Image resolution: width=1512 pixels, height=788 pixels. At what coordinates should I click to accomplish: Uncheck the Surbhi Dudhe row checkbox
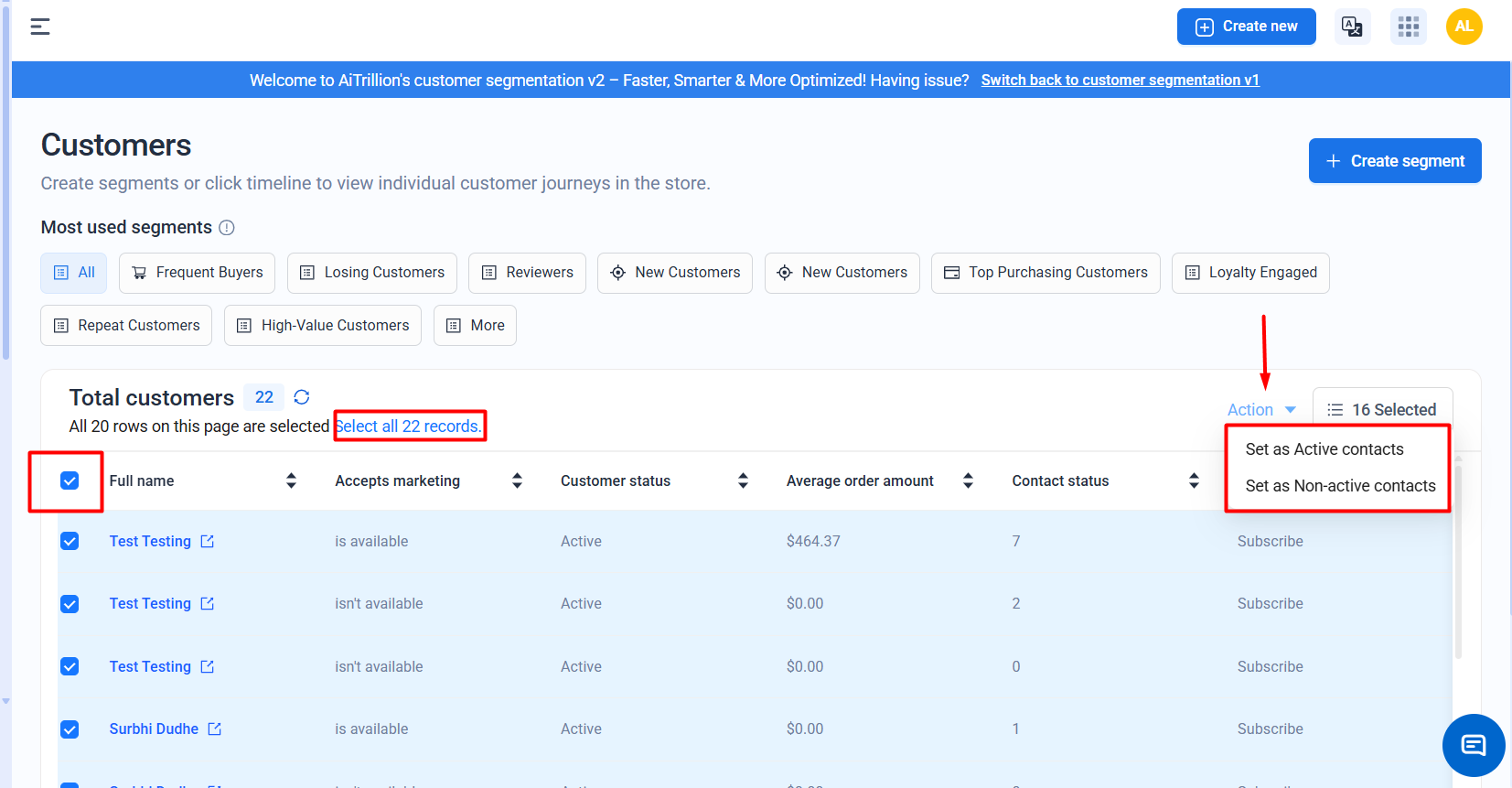pyautogui.click(x=70, y=729)
